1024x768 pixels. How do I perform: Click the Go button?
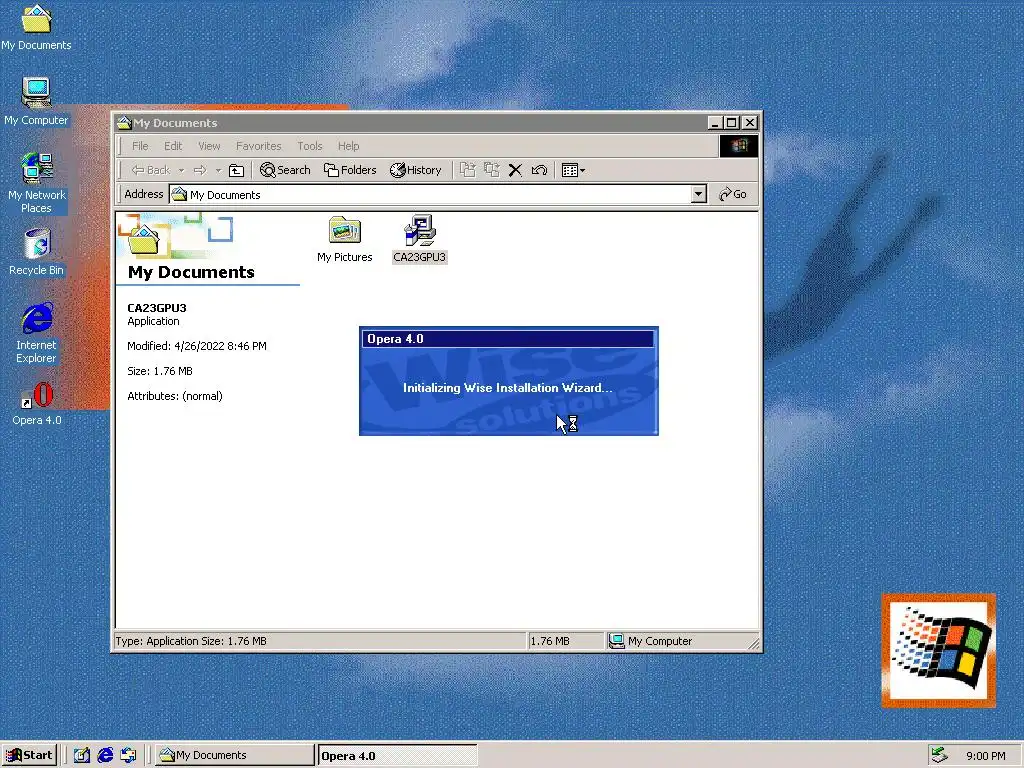pyautogui.click(x=732, y=194)
